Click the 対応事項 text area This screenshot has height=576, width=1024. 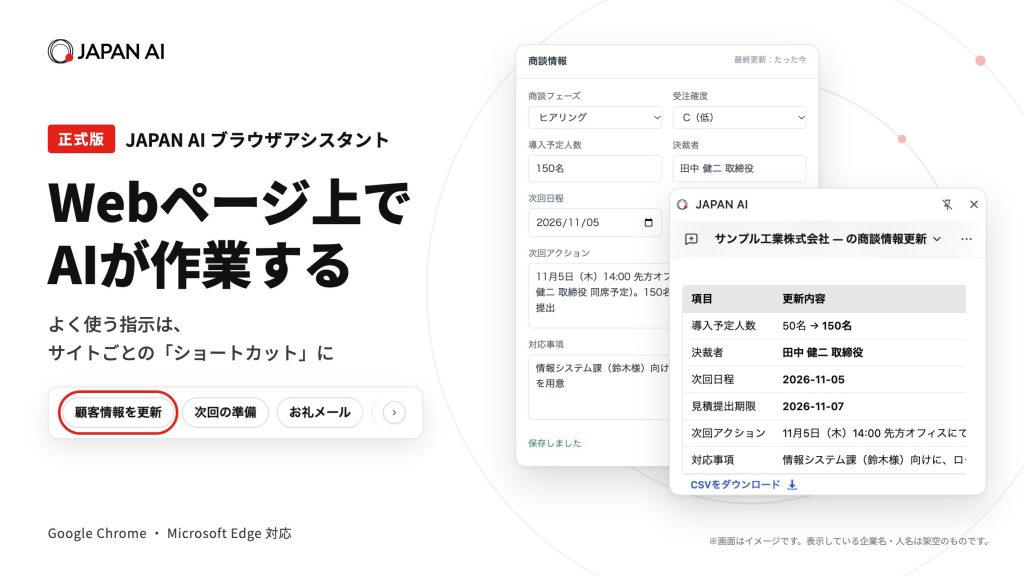599,387
